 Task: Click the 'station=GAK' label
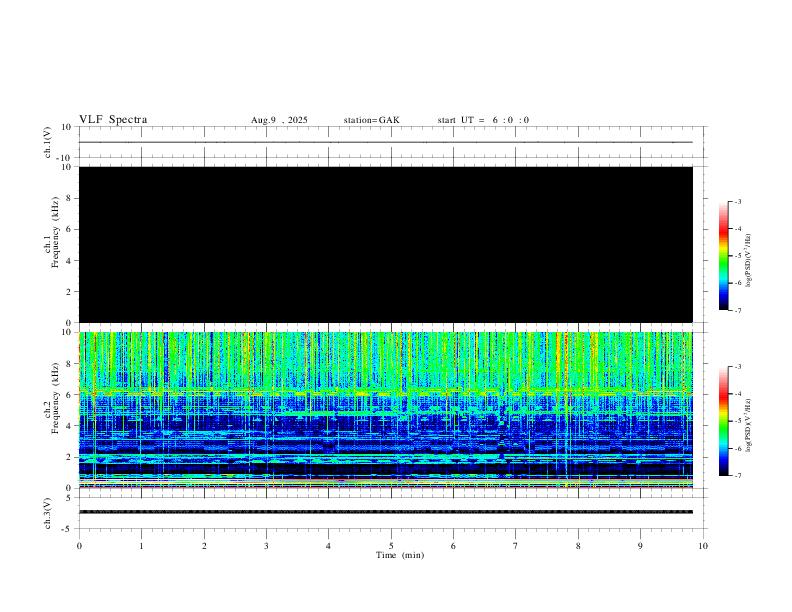pyautogui.click(x=371, y=120)
